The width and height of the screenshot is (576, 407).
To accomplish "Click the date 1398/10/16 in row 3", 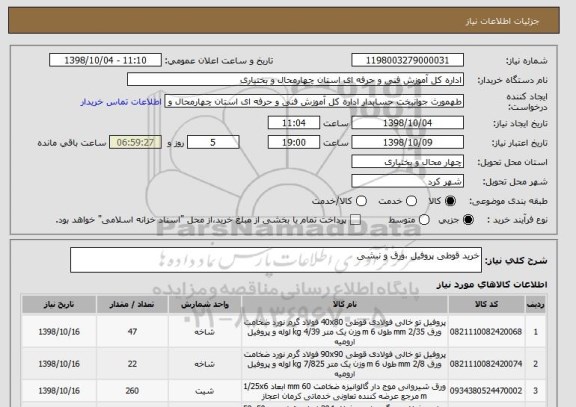I will tap(59, 391).
